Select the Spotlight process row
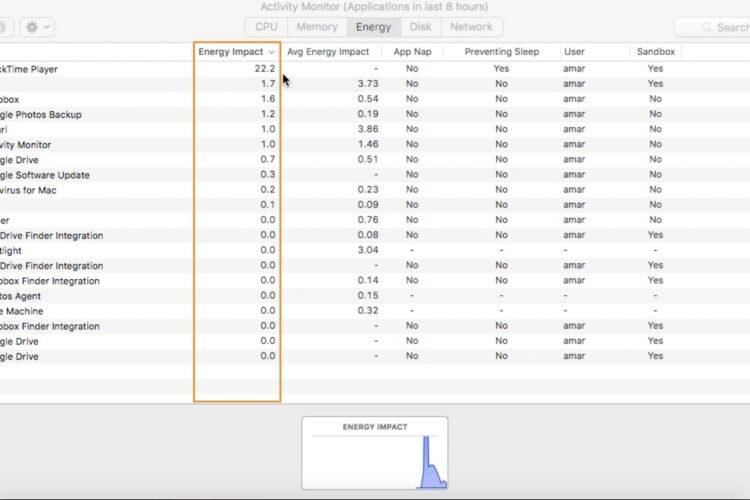 375,250
